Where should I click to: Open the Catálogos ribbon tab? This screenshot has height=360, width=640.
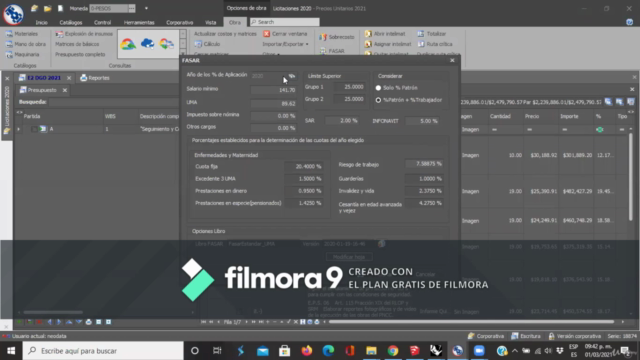(71, 22)
